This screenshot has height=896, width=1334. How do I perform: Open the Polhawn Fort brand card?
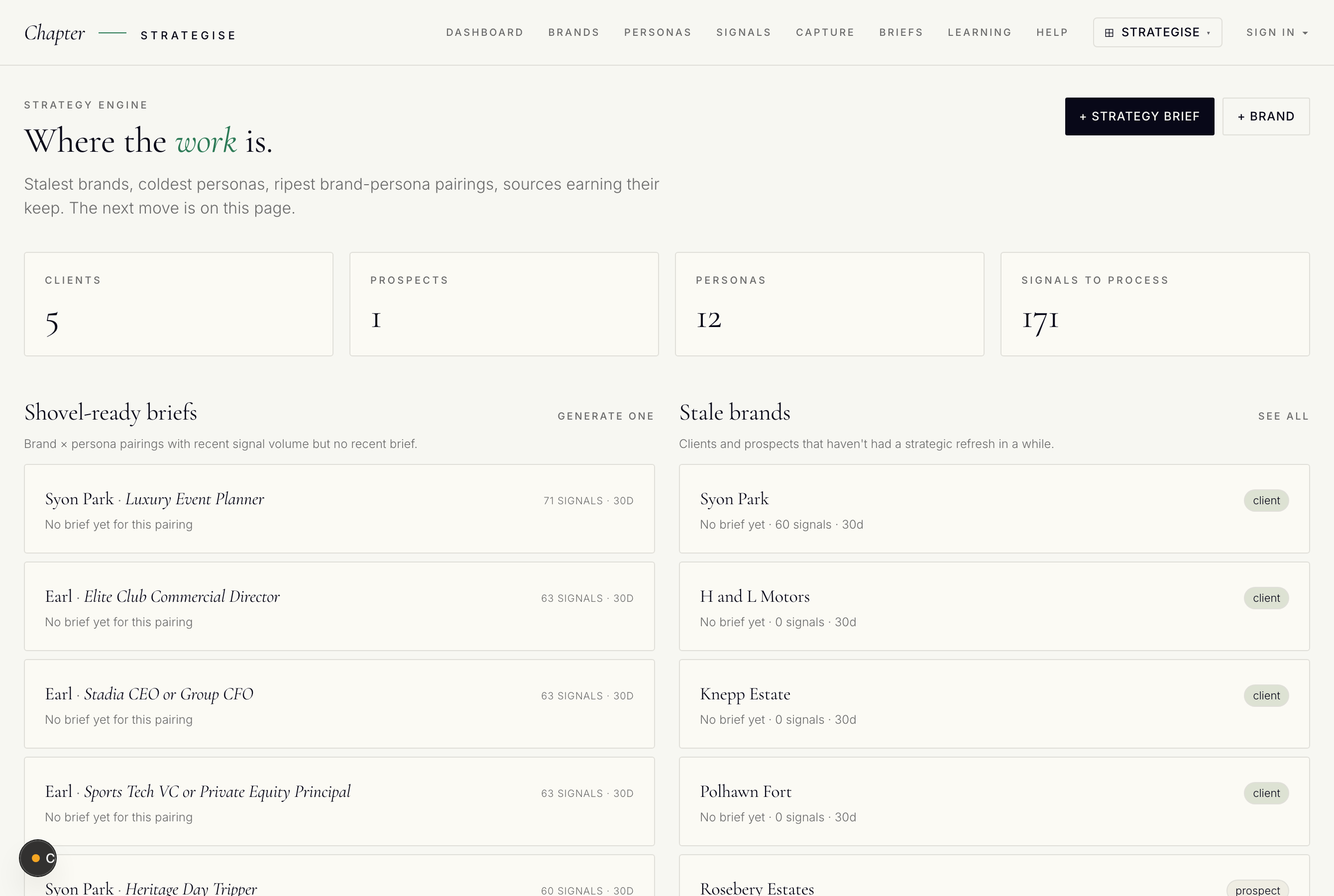point(994,801)
